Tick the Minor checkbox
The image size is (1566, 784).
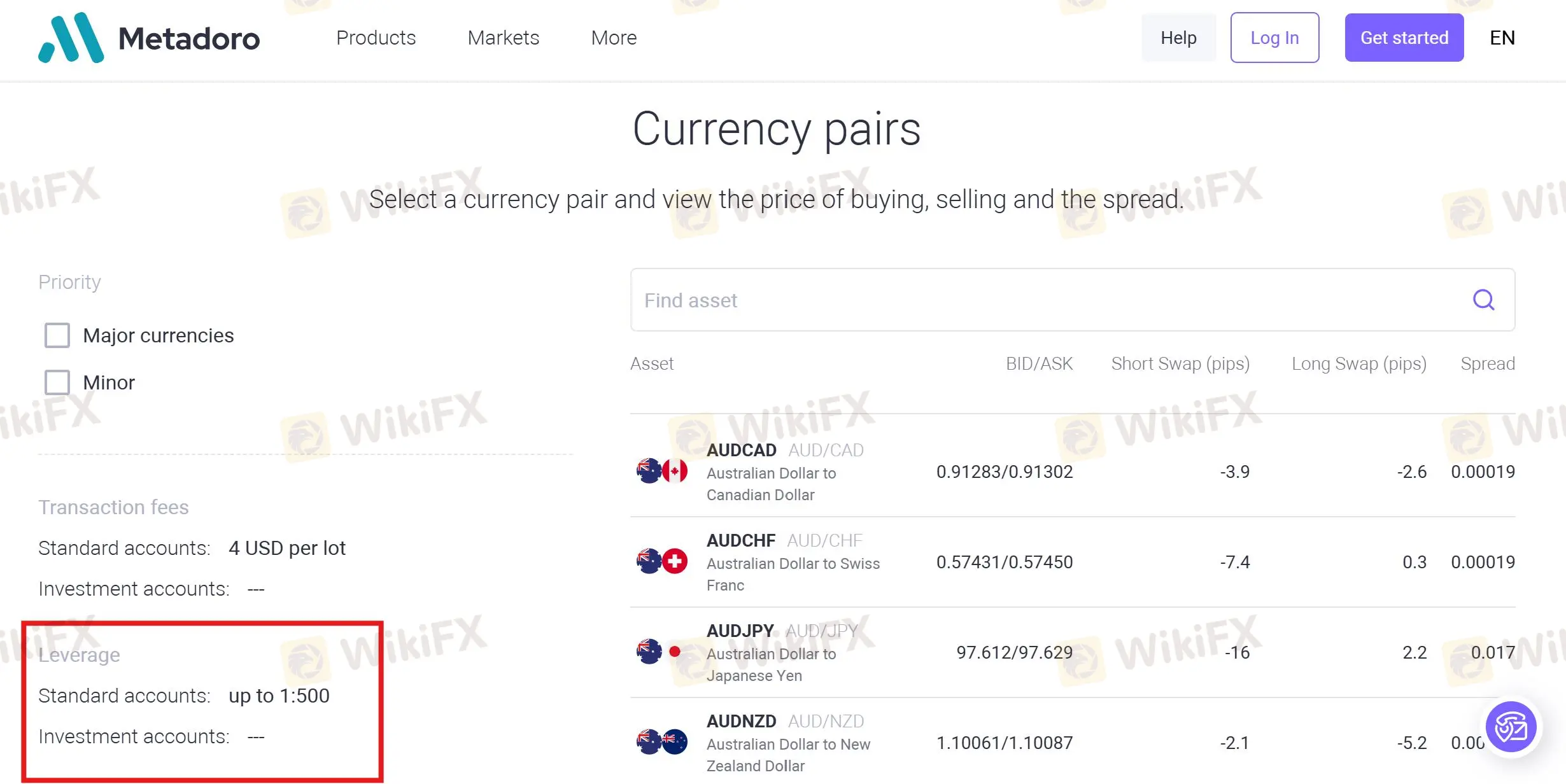tap(57, 382)
